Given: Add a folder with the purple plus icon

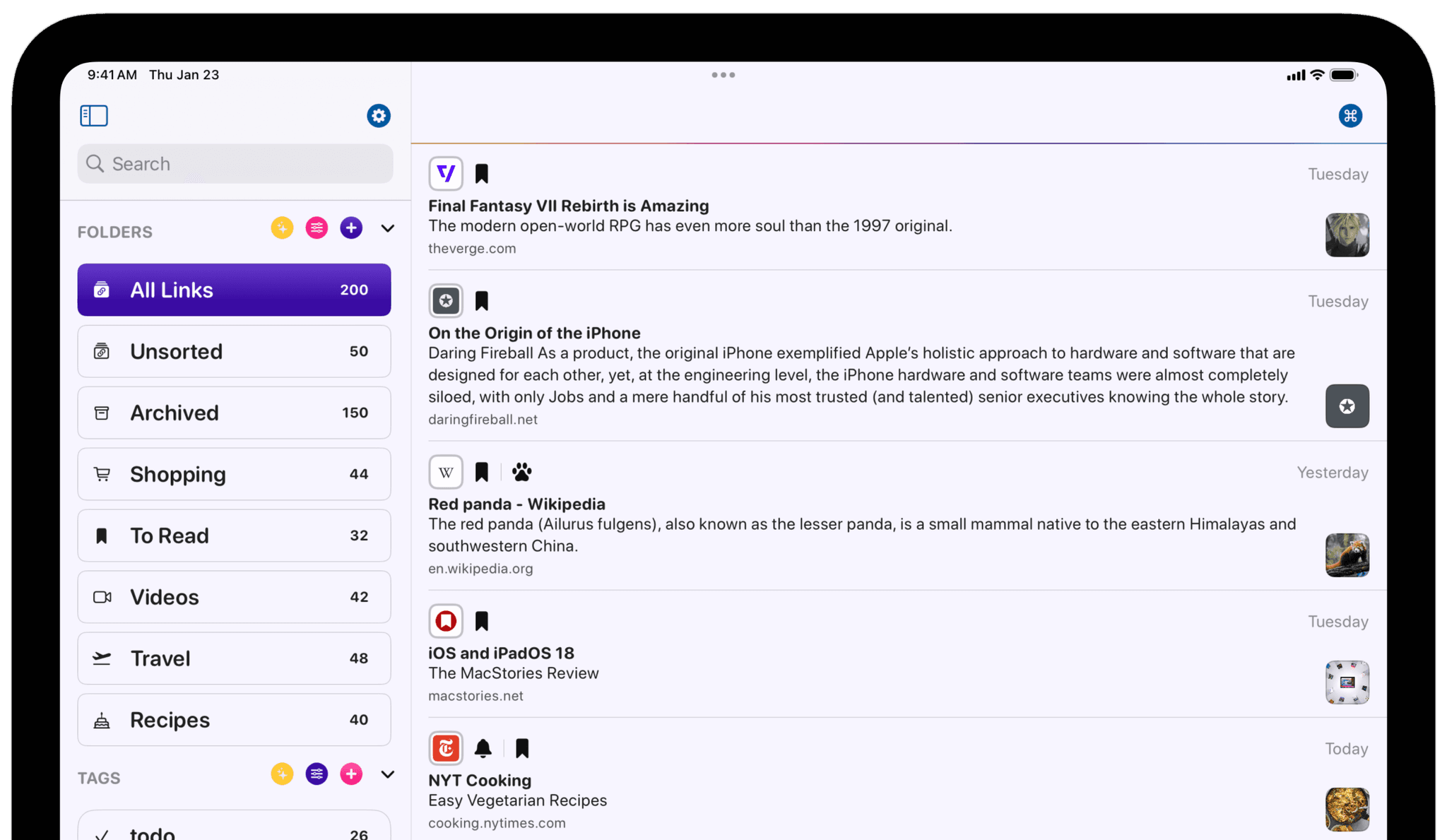Looking at the screenshot, I should (351, 228).
